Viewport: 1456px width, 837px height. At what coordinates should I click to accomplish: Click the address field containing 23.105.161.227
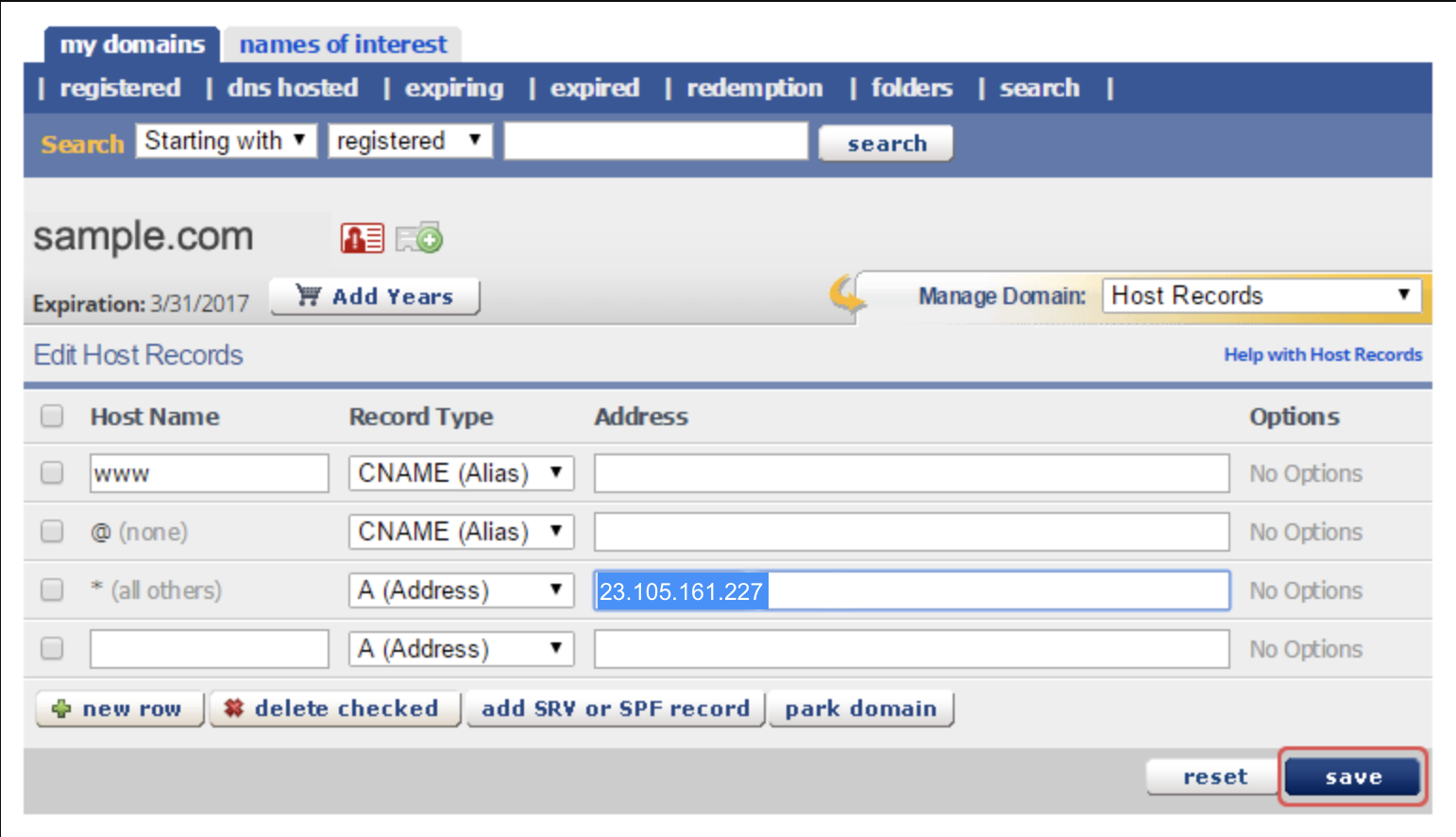pyautogui.click(x=911, y=591)
